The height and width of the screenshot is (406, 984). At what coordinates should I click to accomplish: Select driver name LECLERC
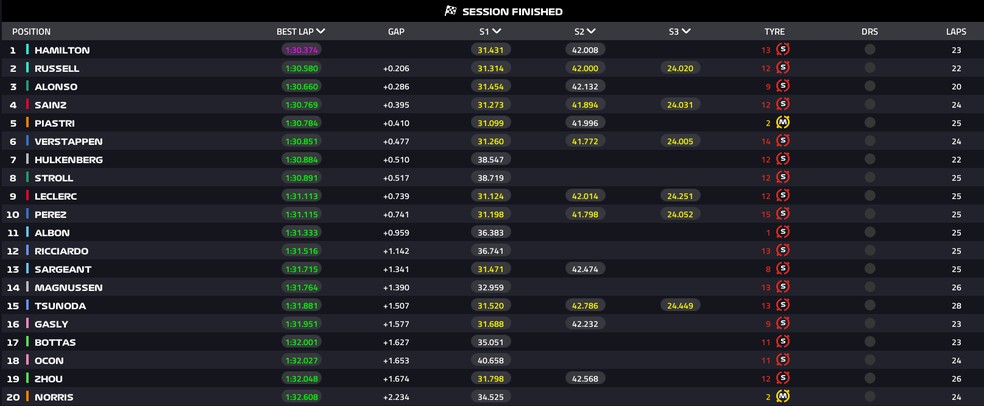(x=56, y=196)
